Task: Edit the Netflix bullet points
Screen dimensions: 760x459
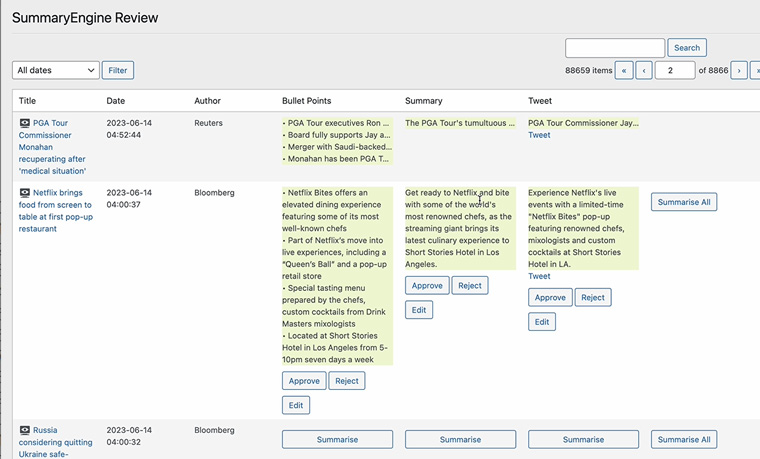Action: click(x=296, y=405)
